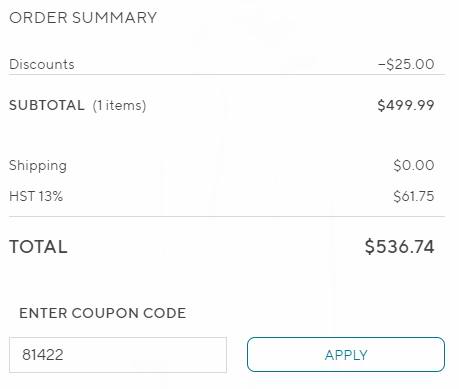
Task: Click the SUBTOTAL label
Action: pos(47,105)
